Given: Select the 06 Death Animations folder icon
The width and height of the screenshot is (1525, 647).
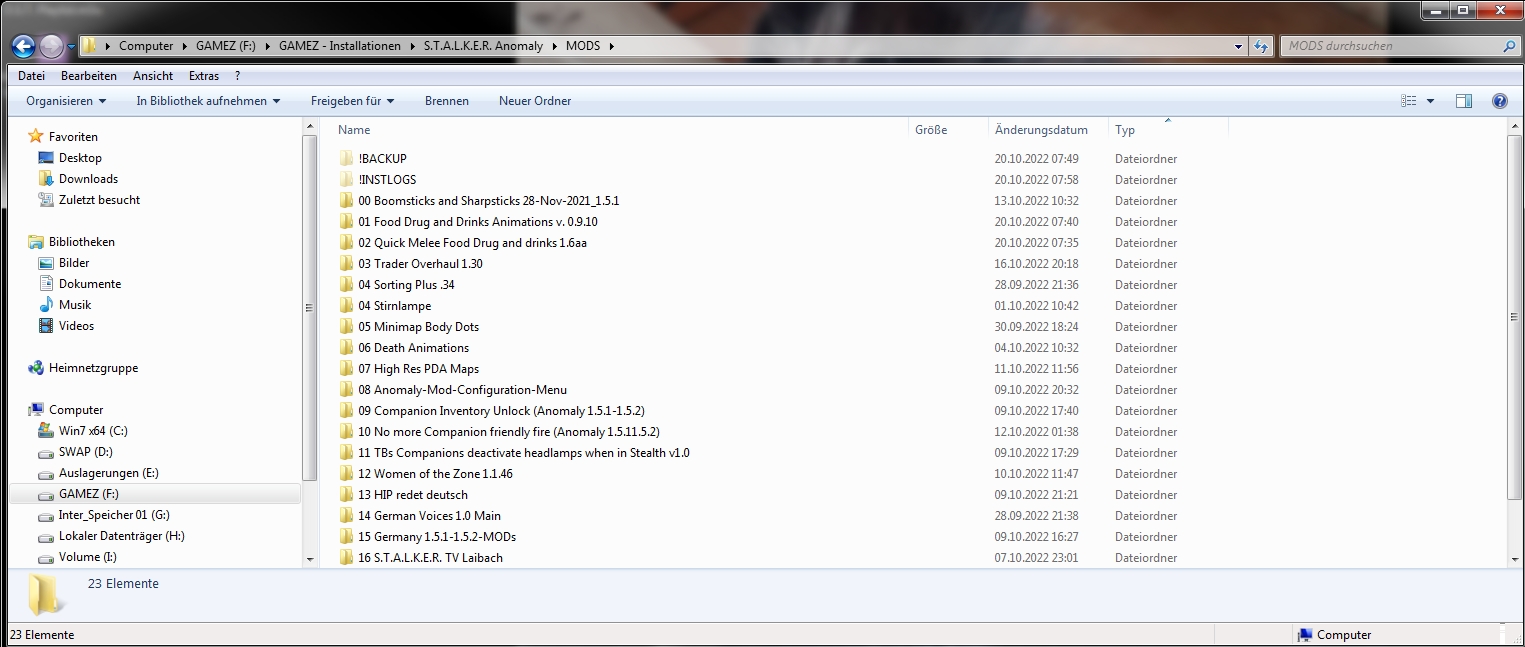Looking at the screenshot, I should tap(347, 347).
